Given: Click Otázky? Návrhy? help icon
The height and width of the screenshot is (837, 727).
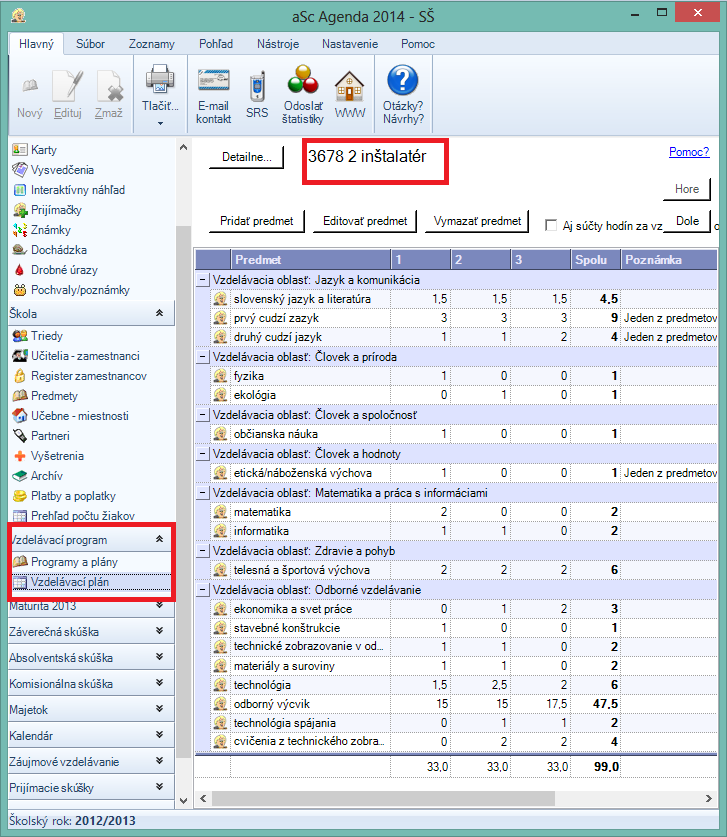Looking at the screenshot, I should tap(403, 80).
